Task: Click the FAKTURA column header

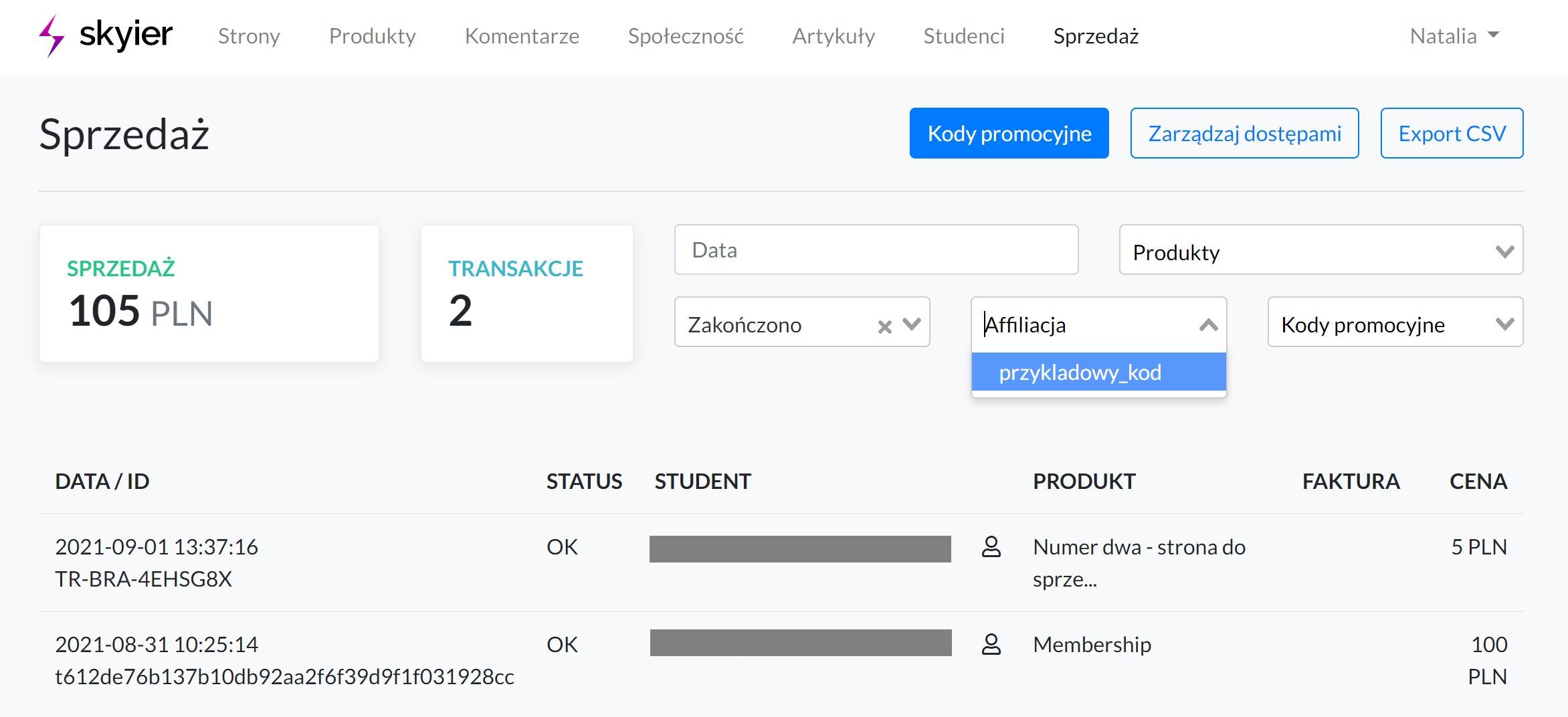Action: pos(1351,481)
